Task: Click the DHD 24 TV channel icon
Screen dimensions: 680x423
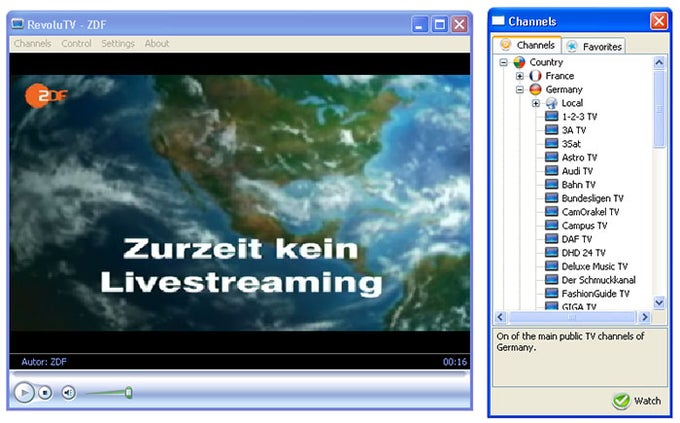Action: point(551,252)
